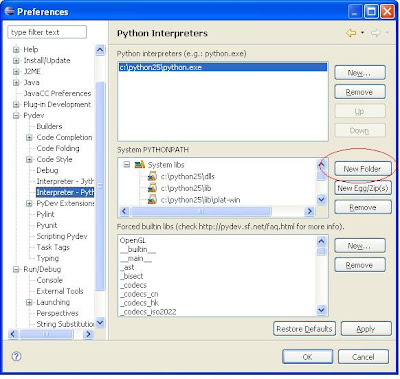
Task: Click Restore Defaults button
Action: (x=304, y=329)
